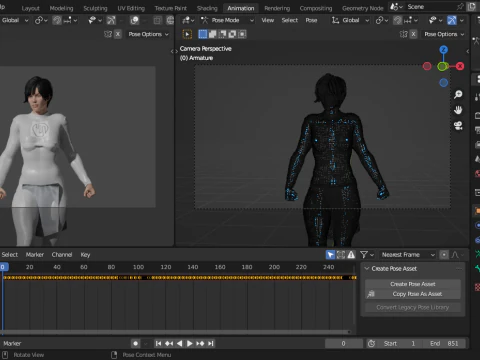Set selection mode to new selection box icon
The height and width of the screenshot is (360, 480).
coord(202,34)
